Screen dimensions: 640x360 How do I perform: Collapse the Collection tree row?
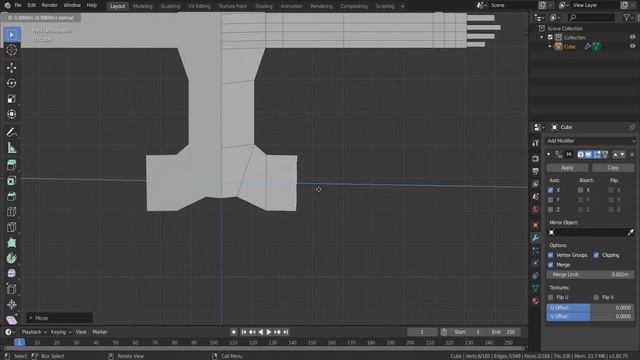point(542,37)
